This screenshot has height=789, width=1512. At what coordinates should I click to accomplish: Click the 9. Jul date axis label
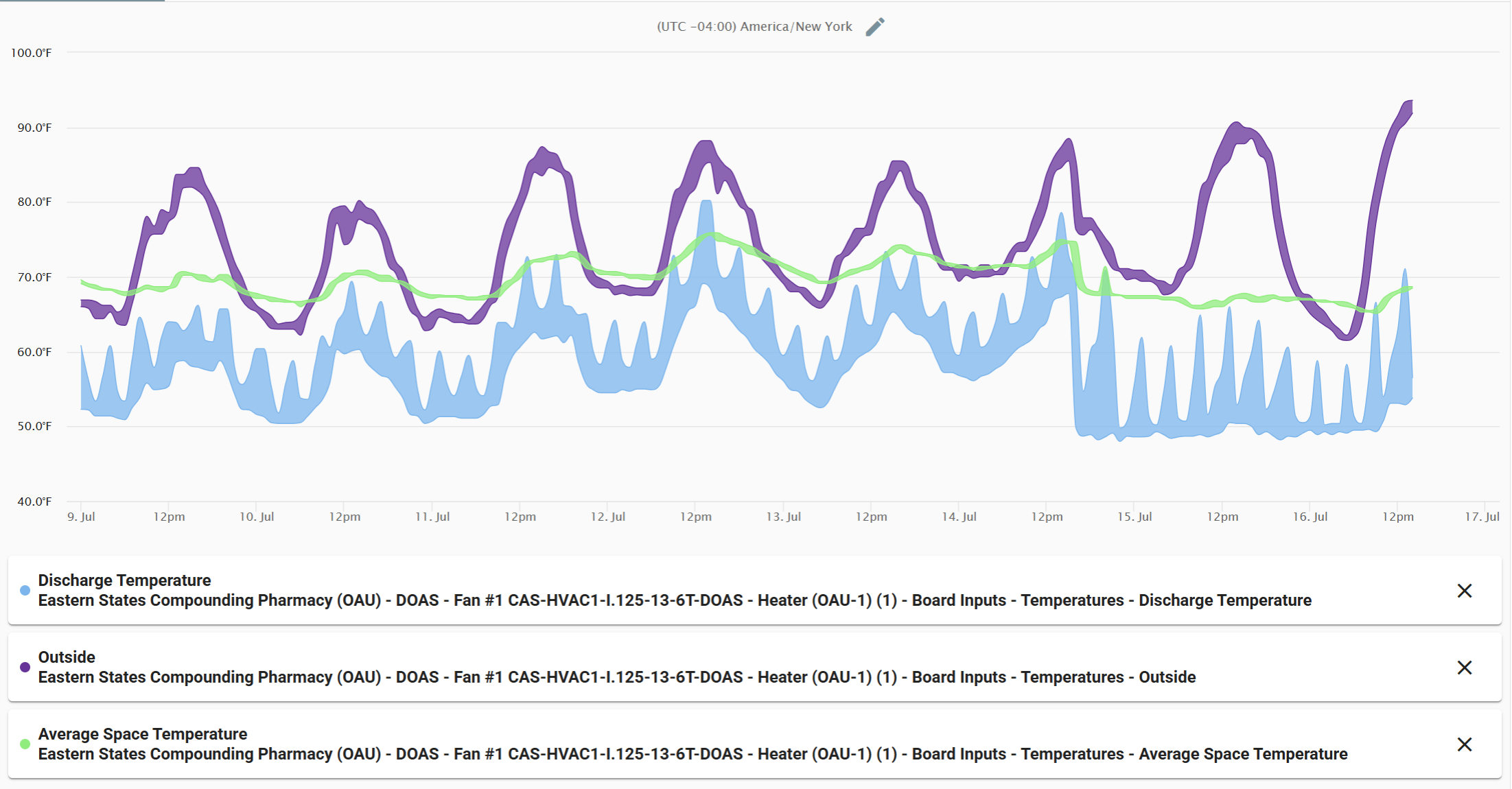coord(81,517)
